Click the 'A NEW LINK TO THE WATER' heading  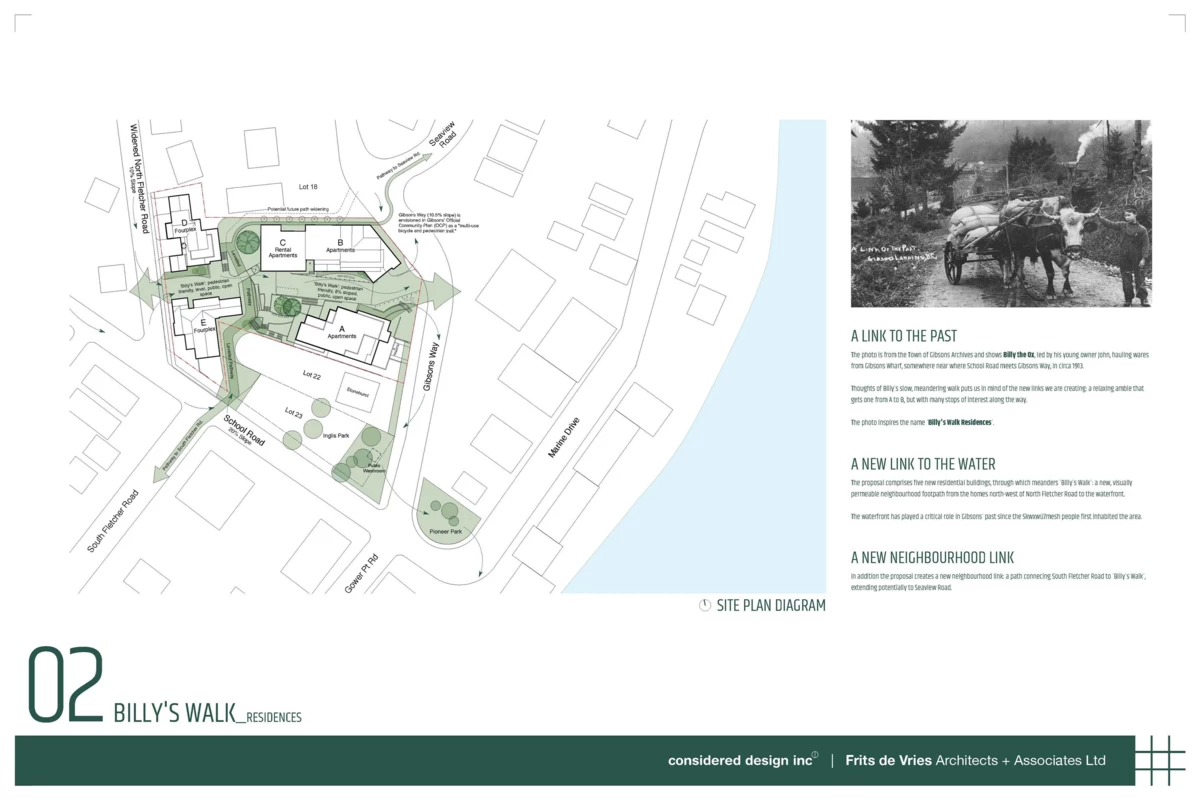pyautogui.click(x=923, y=464)
